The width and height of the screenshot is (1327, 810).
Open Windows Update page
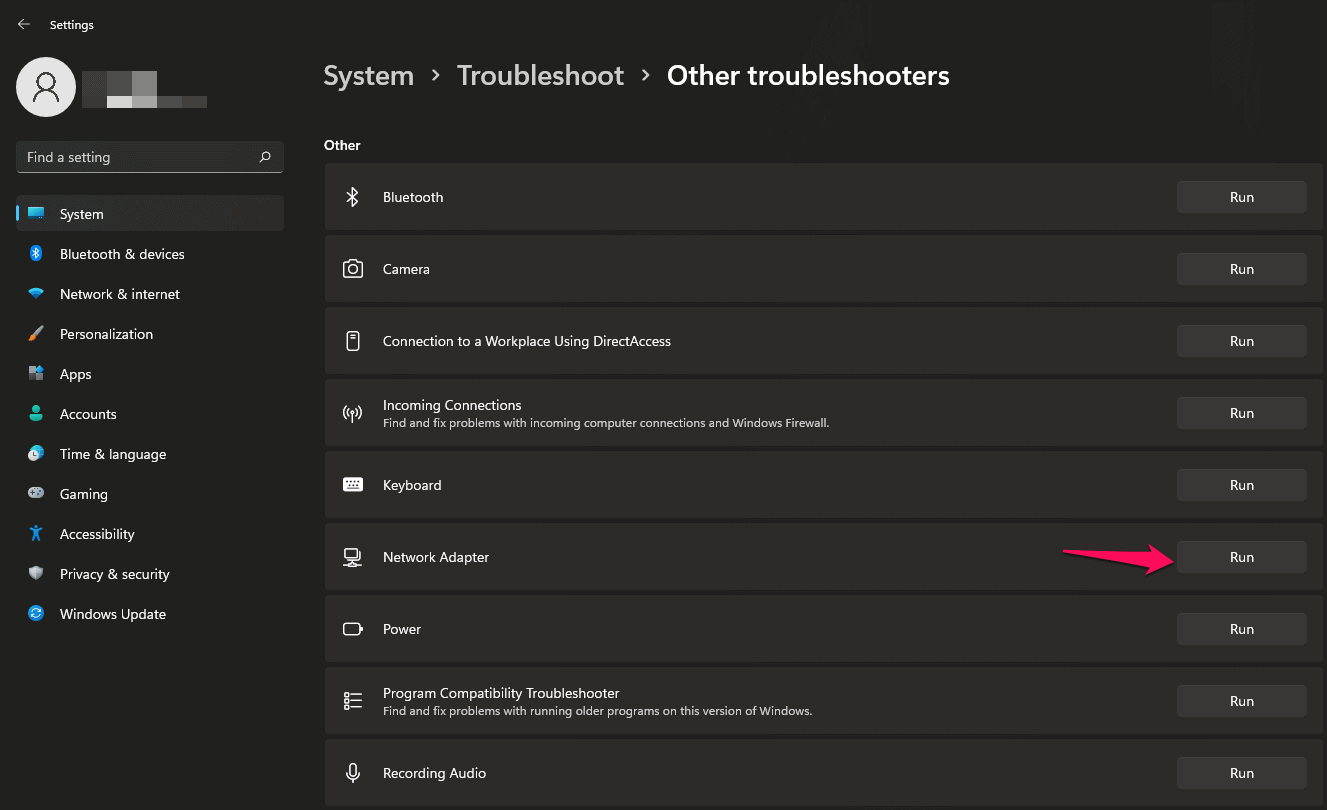coord(150,614)
